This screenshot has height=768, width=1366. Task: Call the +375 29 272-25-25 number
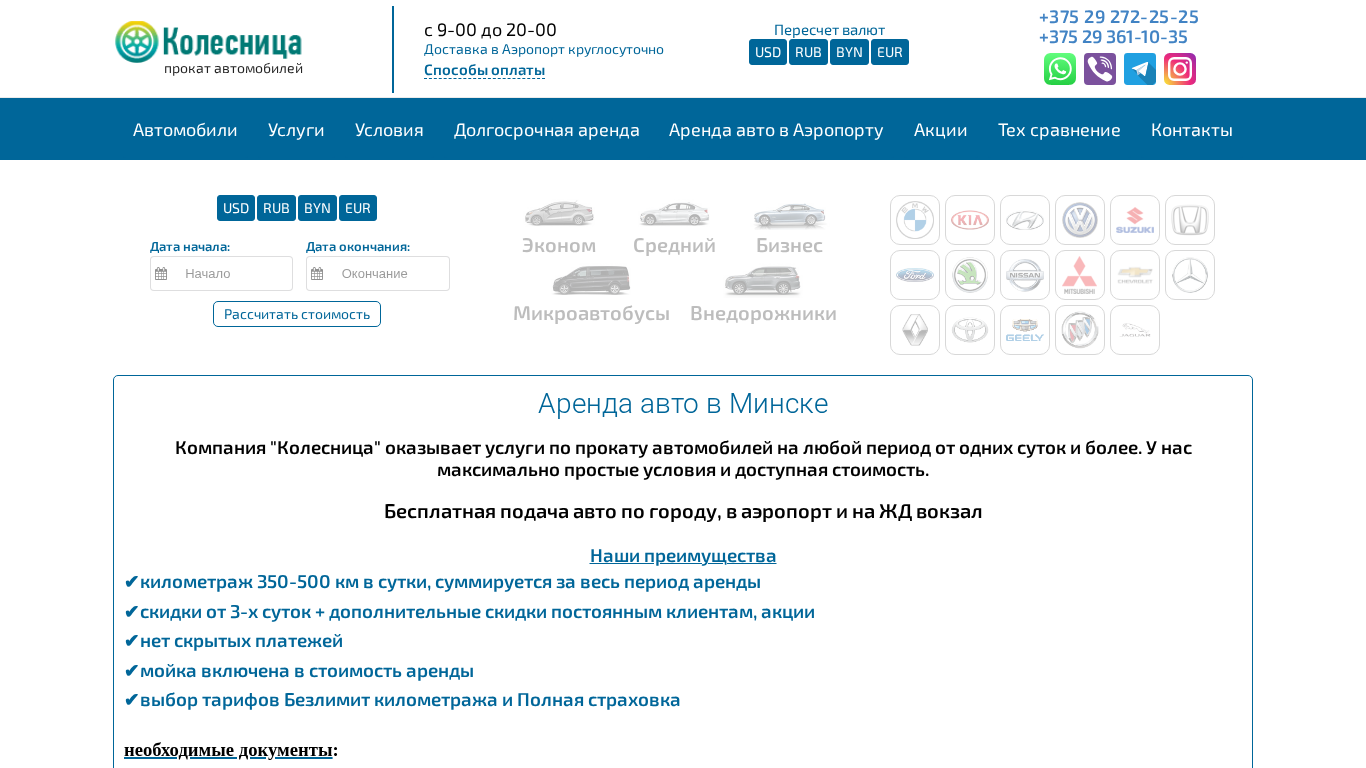(1119, 16)
